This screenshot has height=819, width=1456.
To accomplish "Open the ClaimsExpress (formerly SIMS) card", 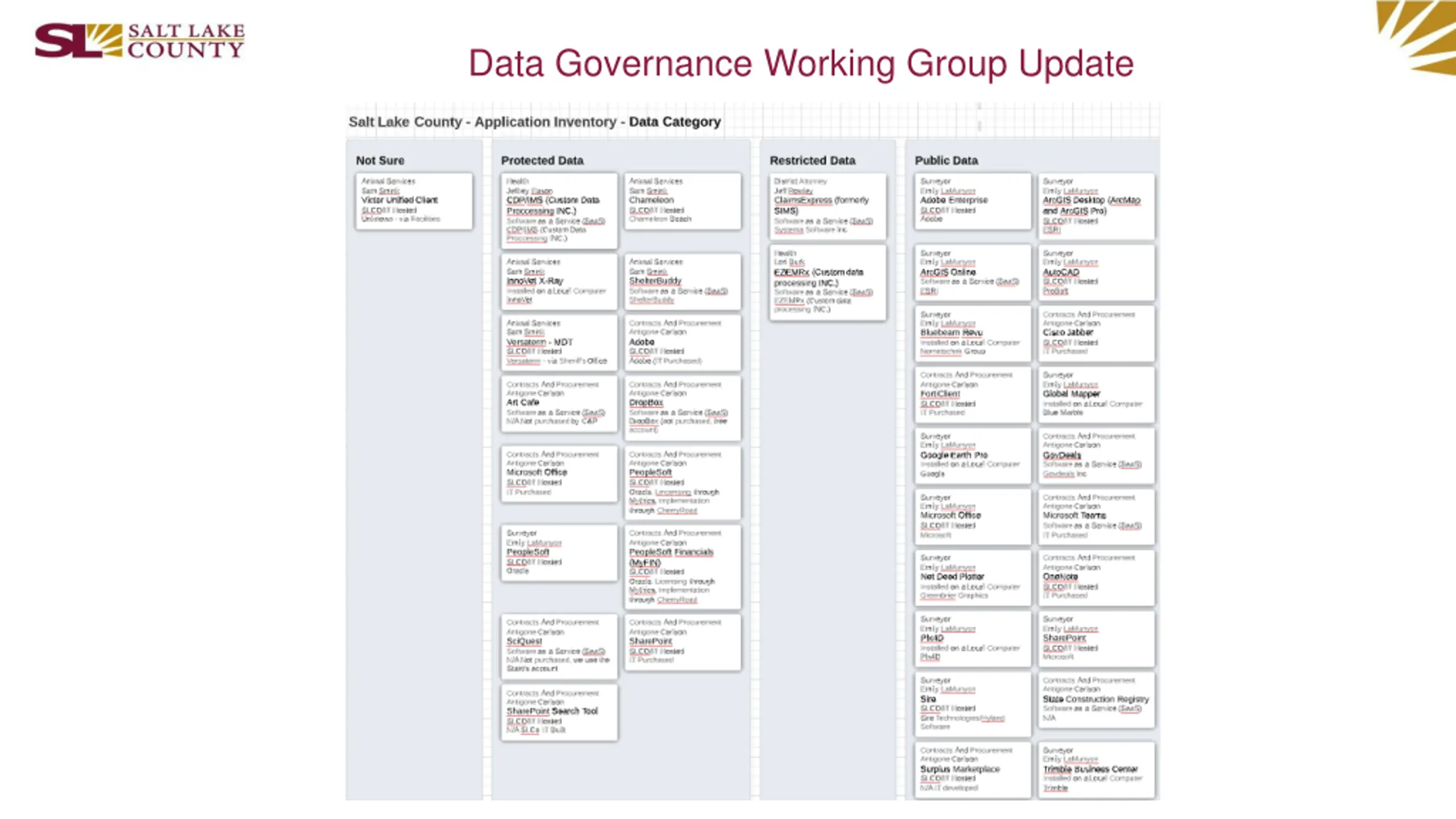I will (828, 206).
